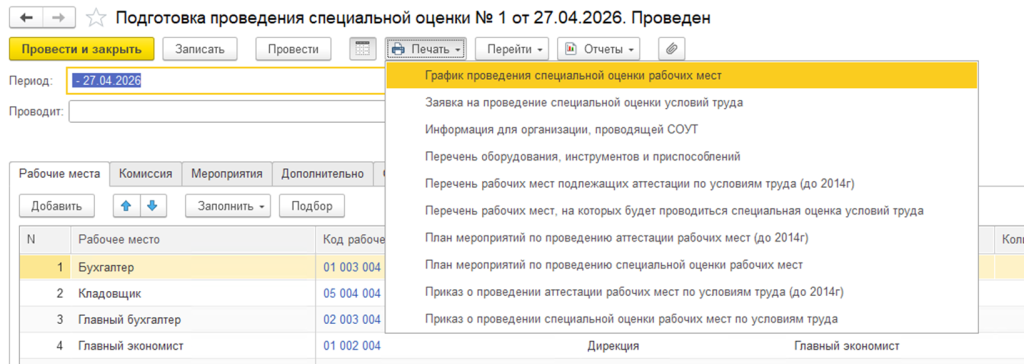Open the Перейти dropdown
The height and width of the screenshot is (364, 1024).
pyautogui.click(x=512, y=49)
